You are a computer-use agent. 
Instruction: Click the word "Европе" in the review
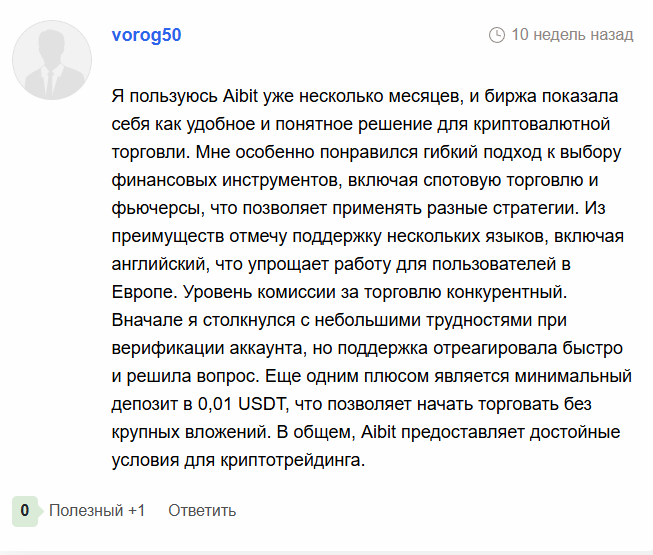[x=140, y=294]
